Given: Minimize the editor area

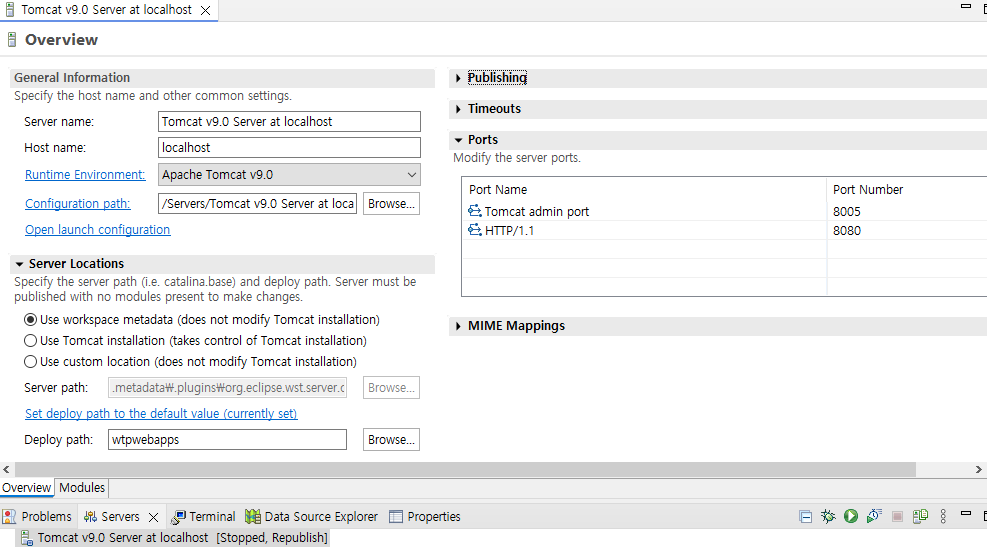Looking at the screenshot, I should pos(966,6).
